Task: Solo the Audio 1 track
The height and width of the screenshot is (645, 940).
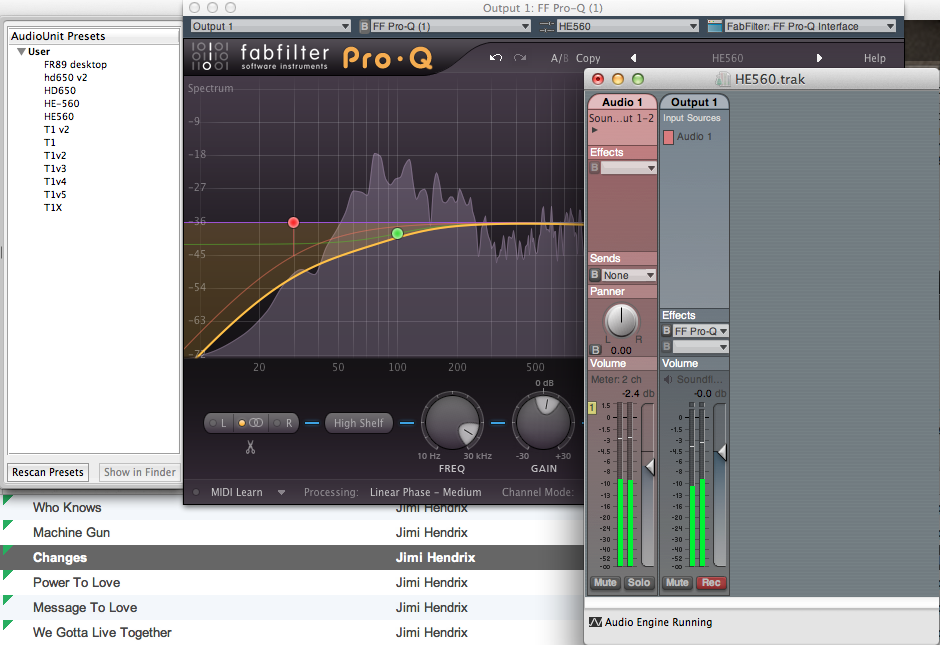Action: point(638,583)
